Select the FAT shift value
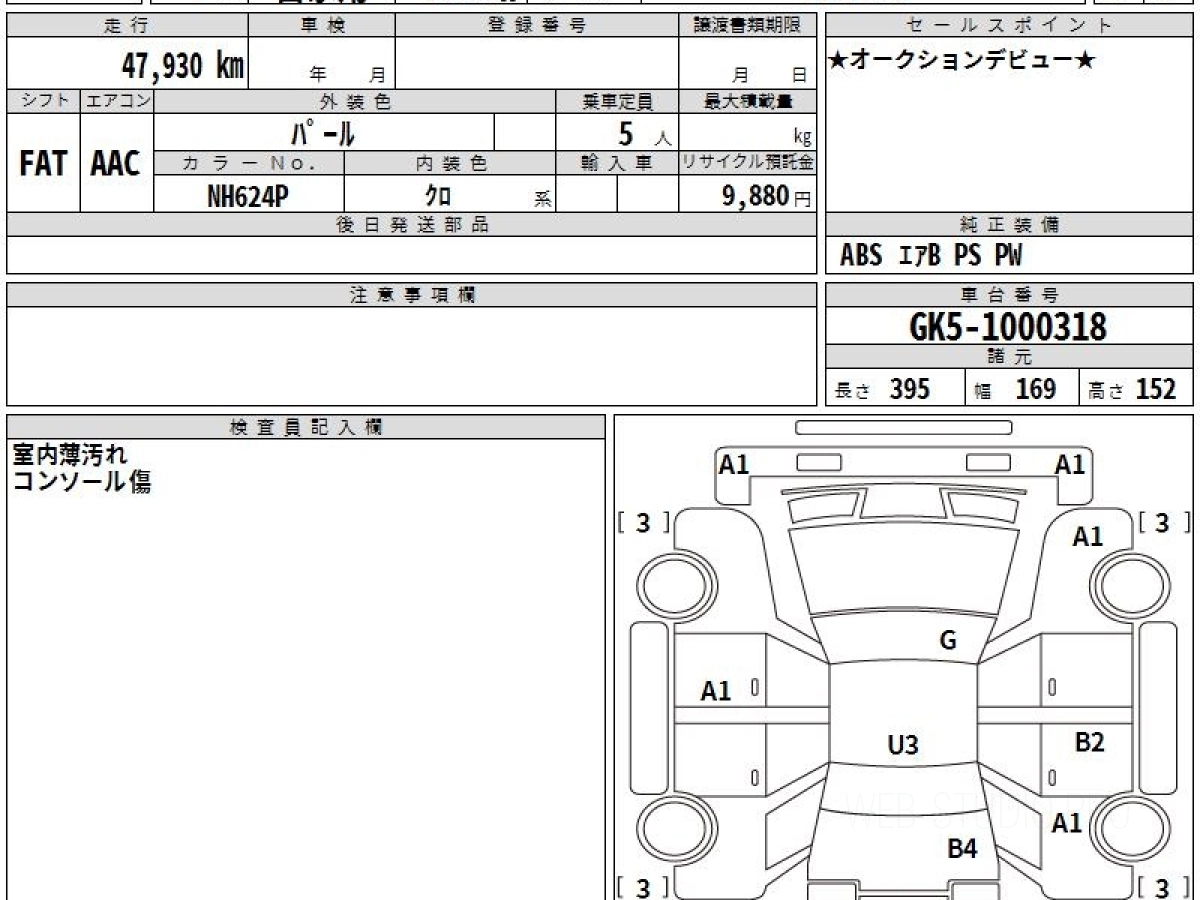The width and height of the screenshot is (1200, 900). pos(43,163)
